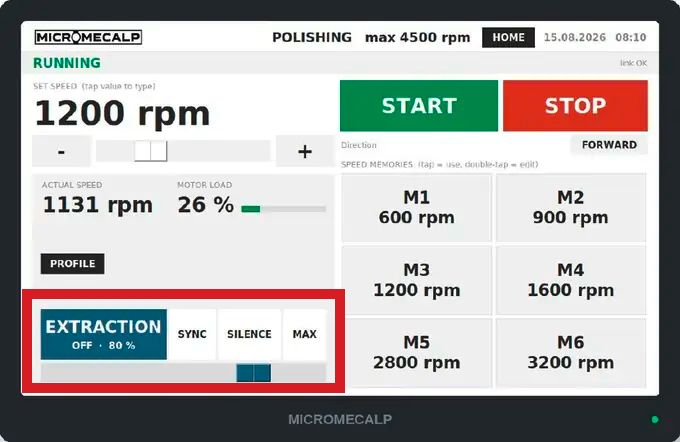Click the actual speed 1131 rpm readout
680x442 pixels.
point(98,205)
